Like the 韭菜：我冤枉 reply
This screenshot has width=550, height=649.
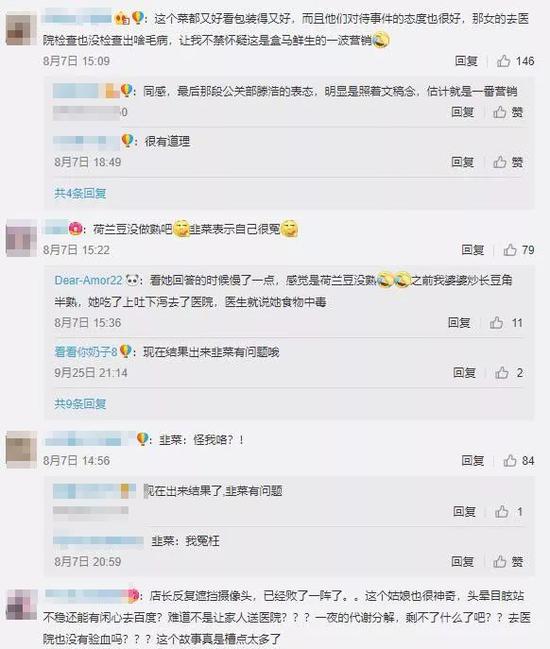(x=500, y=561)
